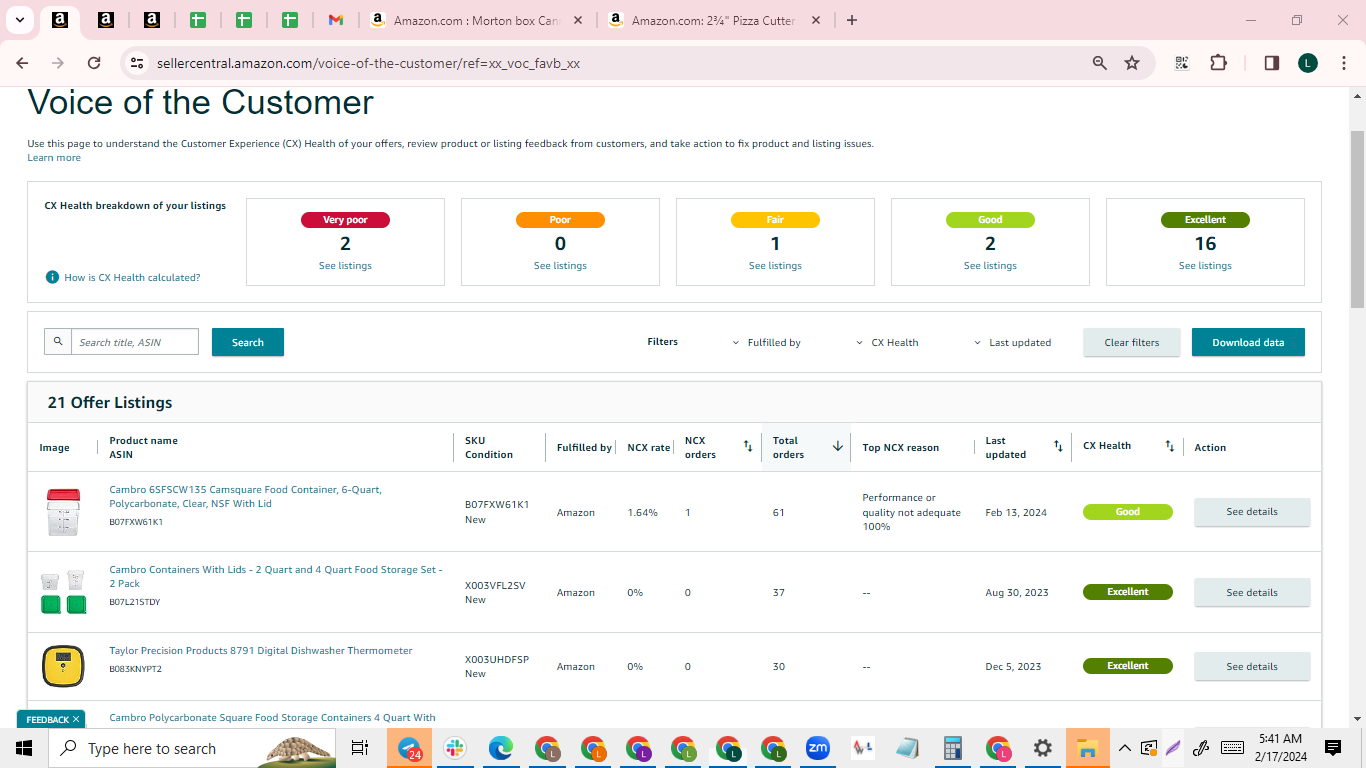
Task: Open File Explorer from the taskbar
Action: coord(1087,748)
